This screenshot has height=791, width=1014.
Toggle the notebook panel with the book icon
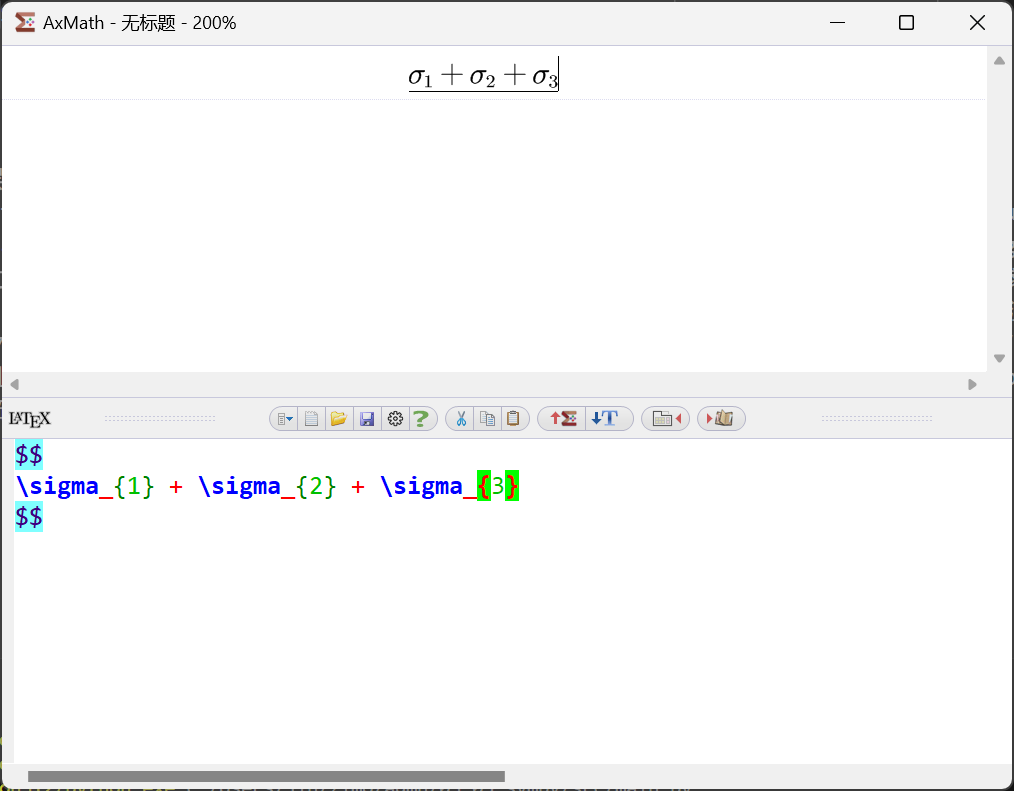[721, 419]
